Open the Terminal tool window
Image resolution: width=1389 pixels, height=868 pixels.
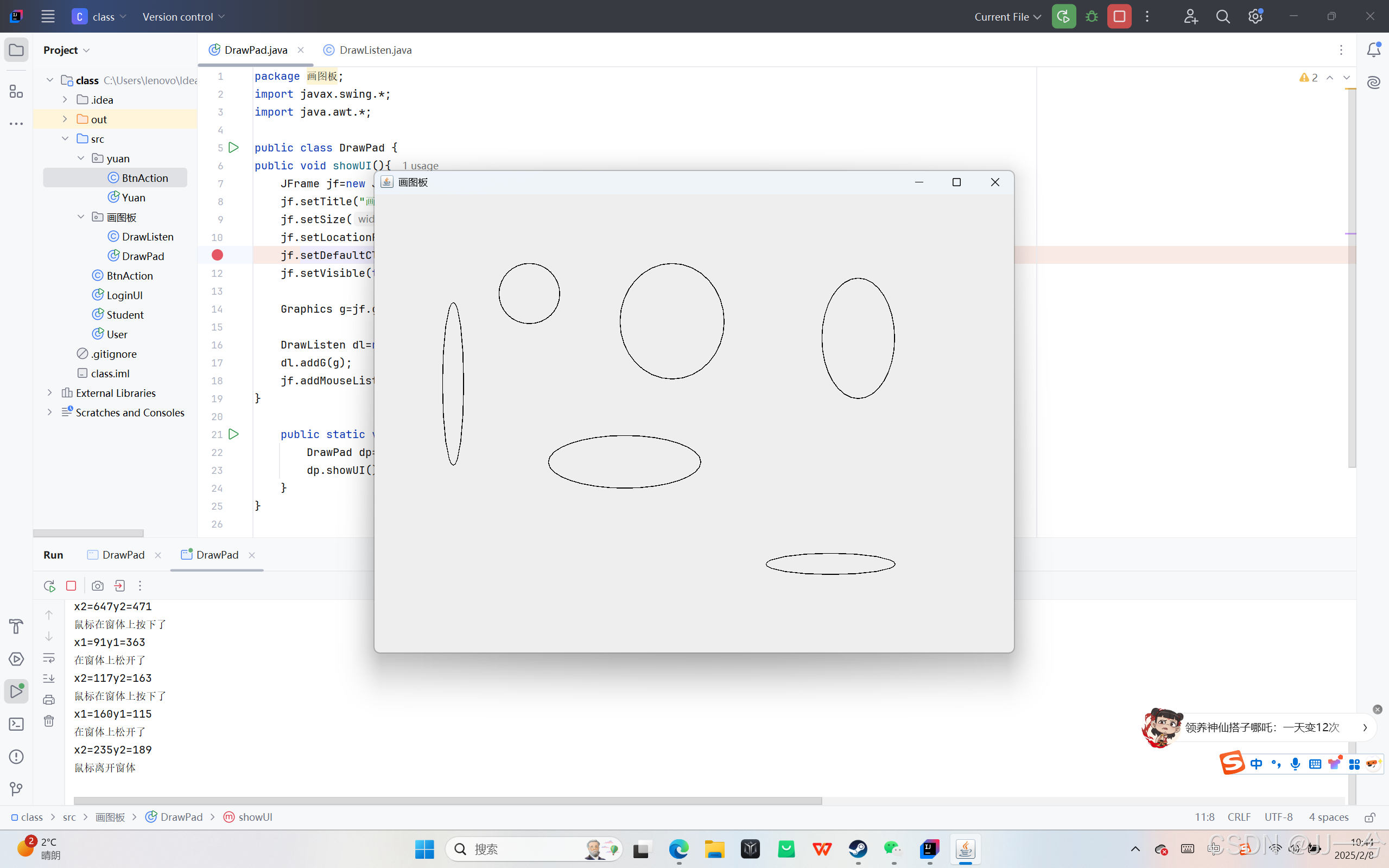(16, 725)
